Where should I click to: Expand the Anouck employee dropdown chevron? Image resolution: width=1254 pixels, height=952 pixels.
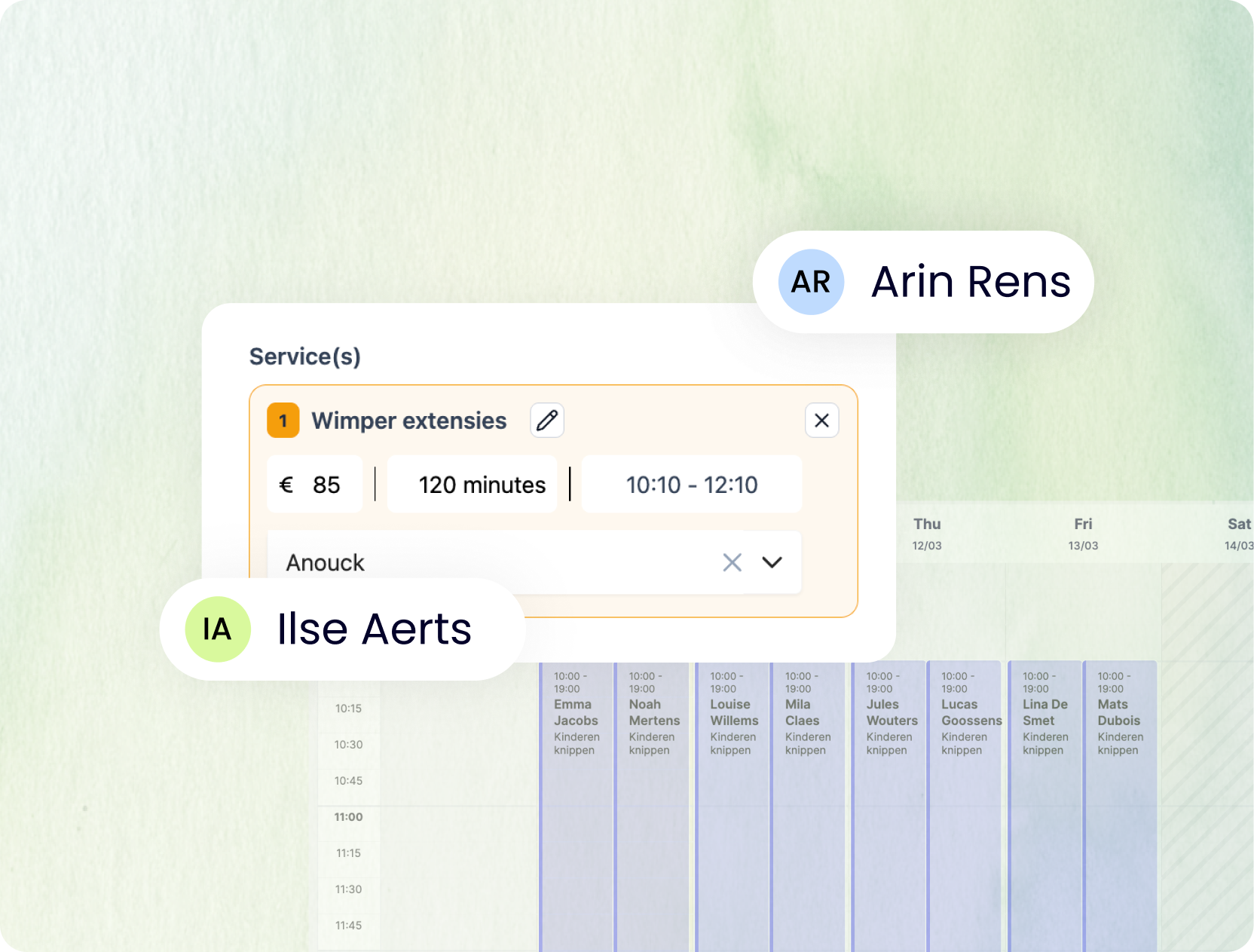[772, 562]
